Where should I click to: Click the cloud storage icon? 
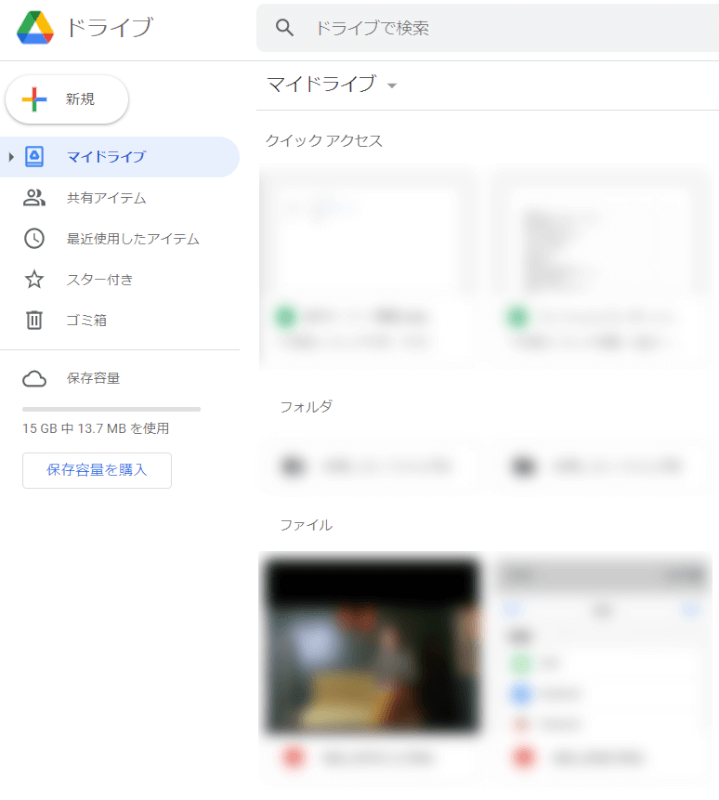pos(34,379)
